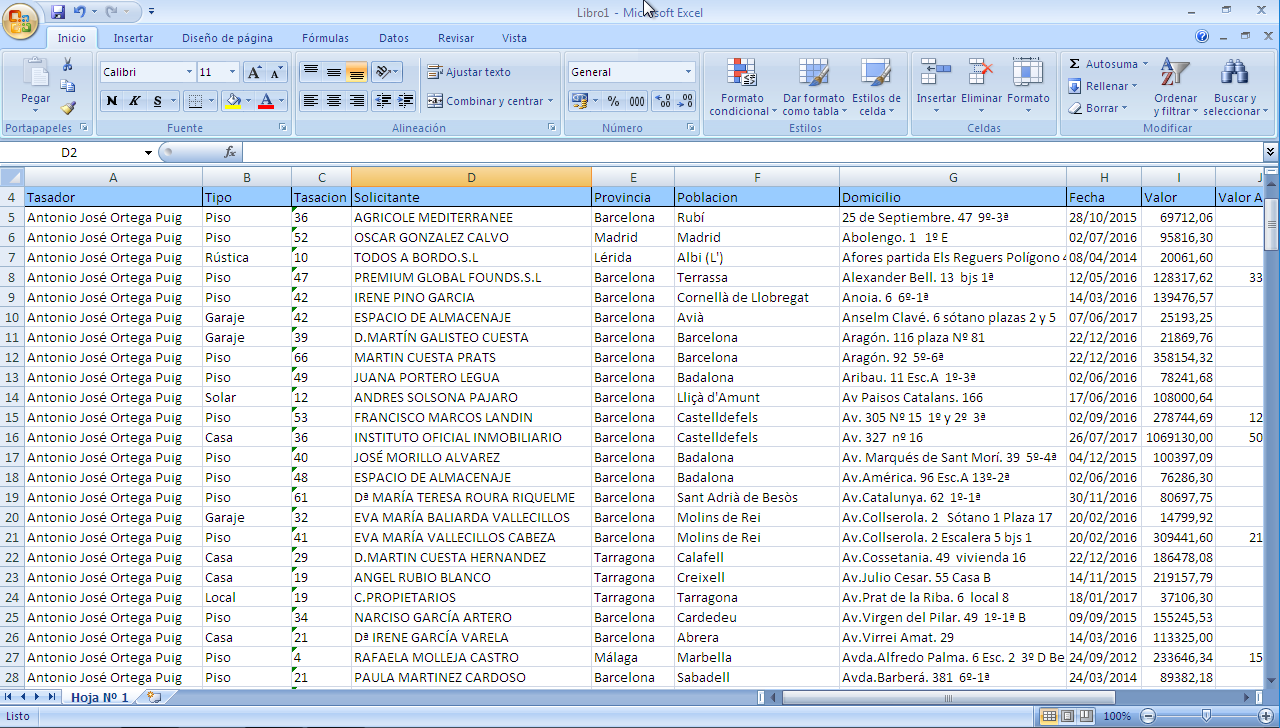Open the Calibri font name dropdown
The height and width of the screenshot is (728, 1280).
pyautogui.click(x=189, y=72)
